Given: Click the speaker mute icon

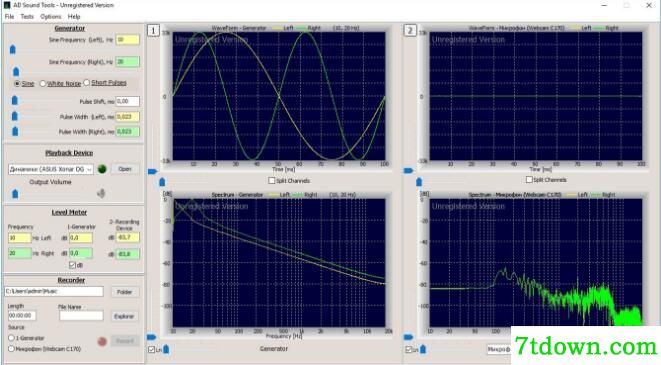Looking at the screenshot, I should (101, 193).
